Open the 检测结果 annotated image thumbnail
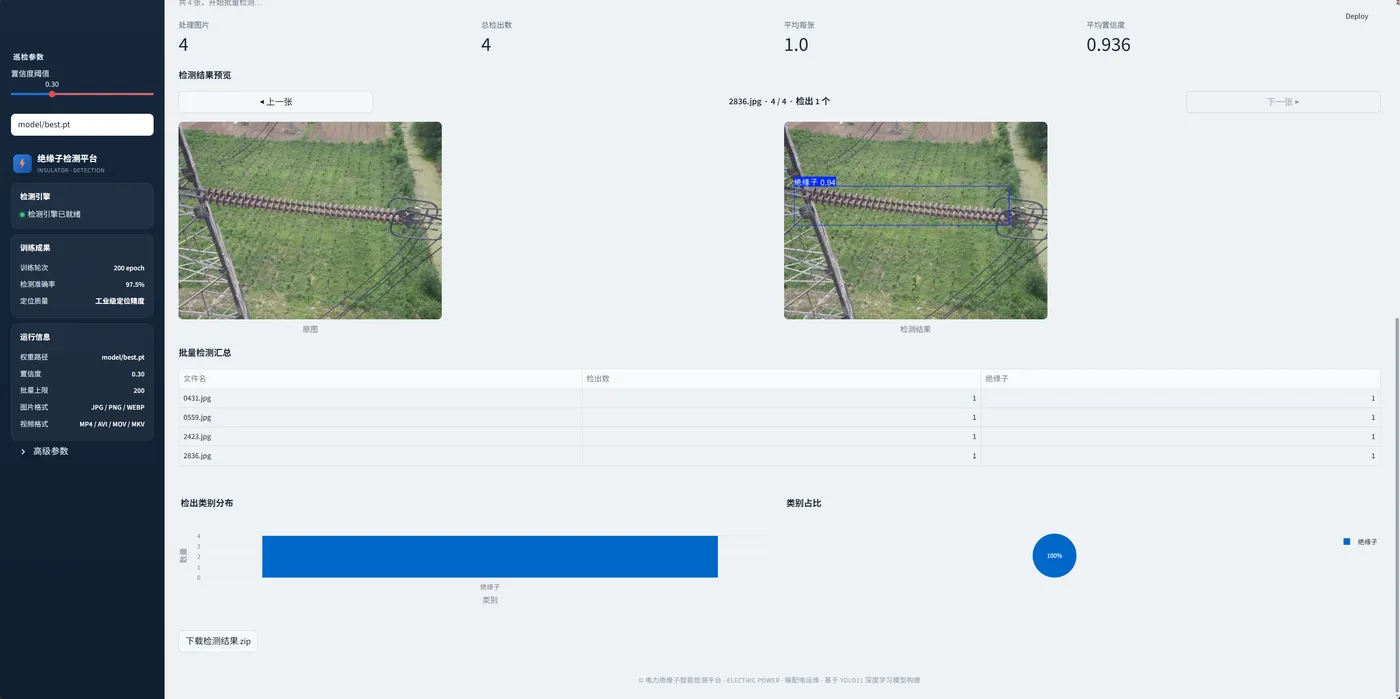Screen dimensions: 1400x699 [915, 221]
